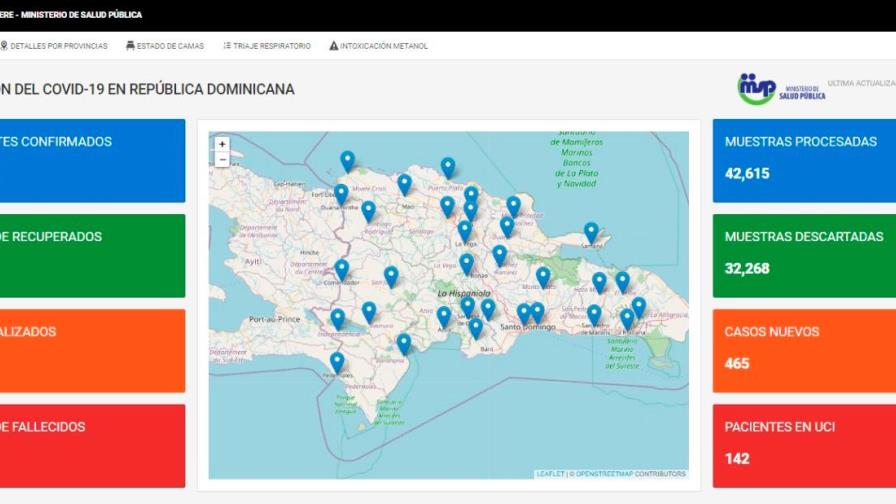The width and height of the screenshot is (896, 504).
Task: Open the blue Confirmados card
Action: coord(93,161)
